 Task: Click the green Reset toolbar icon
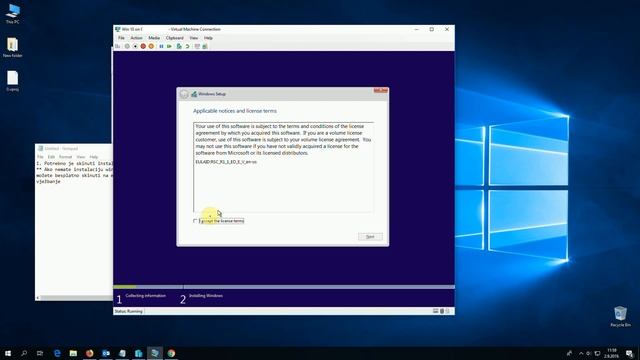tap(169, 46)
